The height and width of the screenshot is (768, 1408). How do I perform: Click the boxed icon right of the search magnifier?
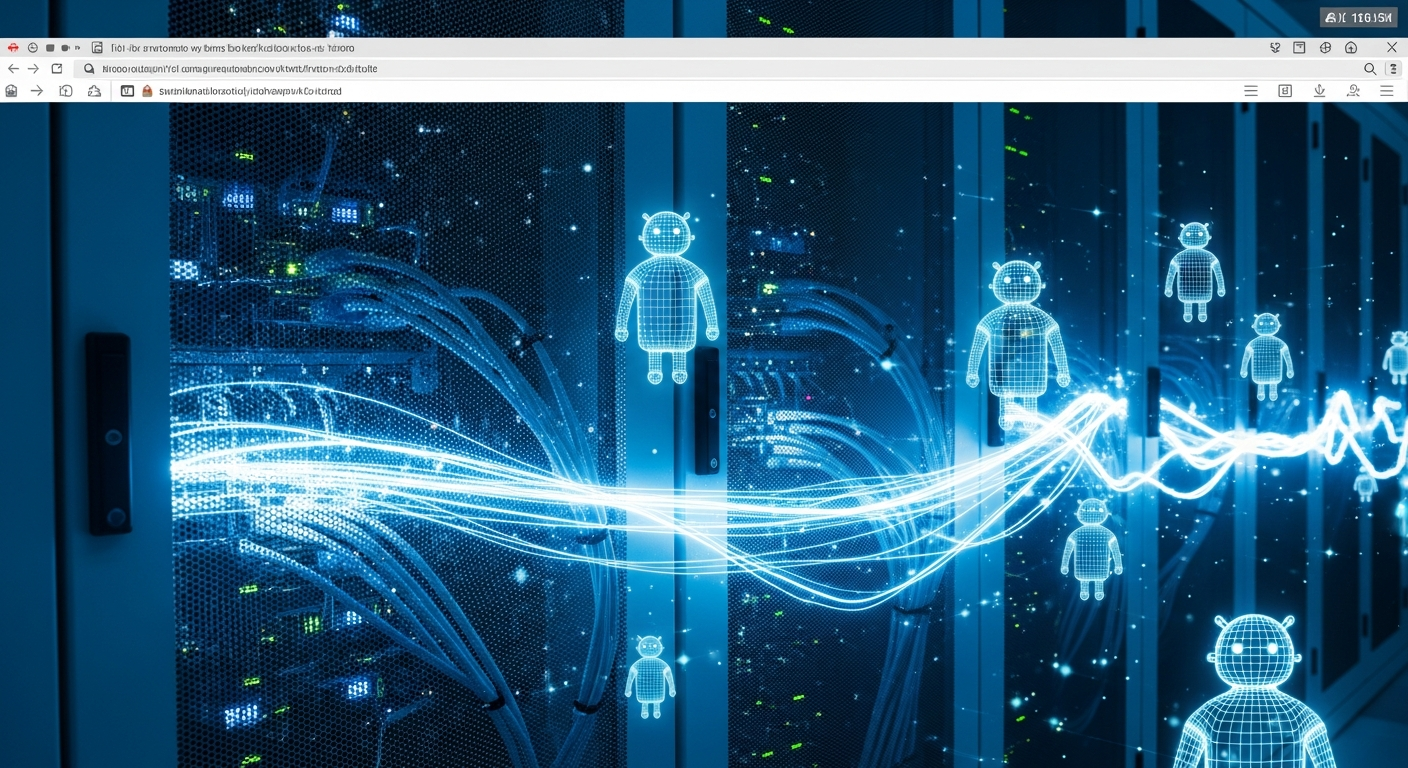pyautogui.click(x=1393, y=69)
